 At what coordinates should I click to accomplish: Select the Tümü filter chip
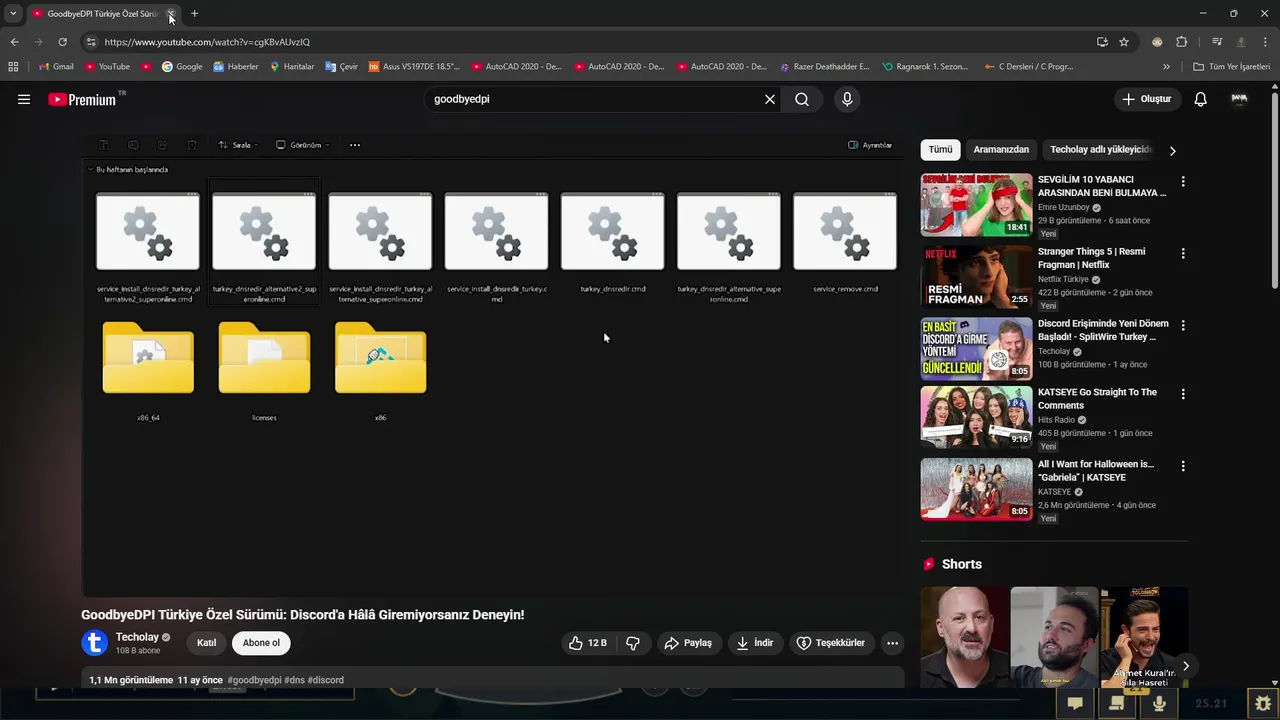tap(940, 150)
